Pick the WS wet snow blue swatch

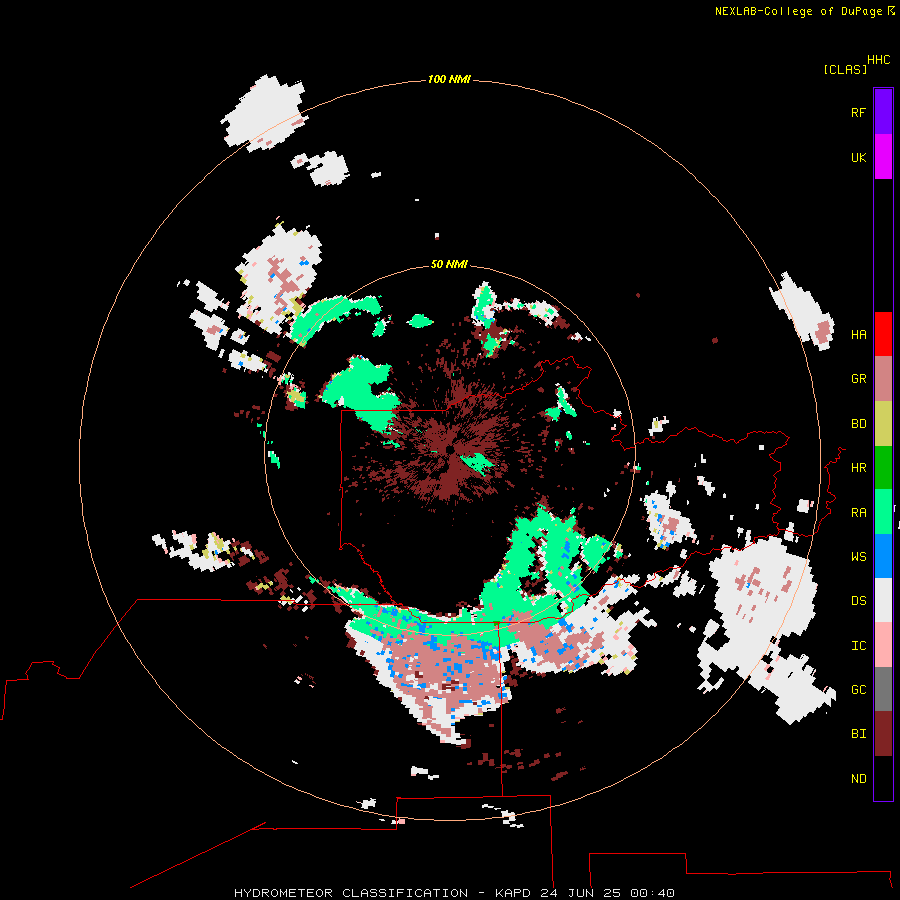pyautogui.click(x=883, y=556)
